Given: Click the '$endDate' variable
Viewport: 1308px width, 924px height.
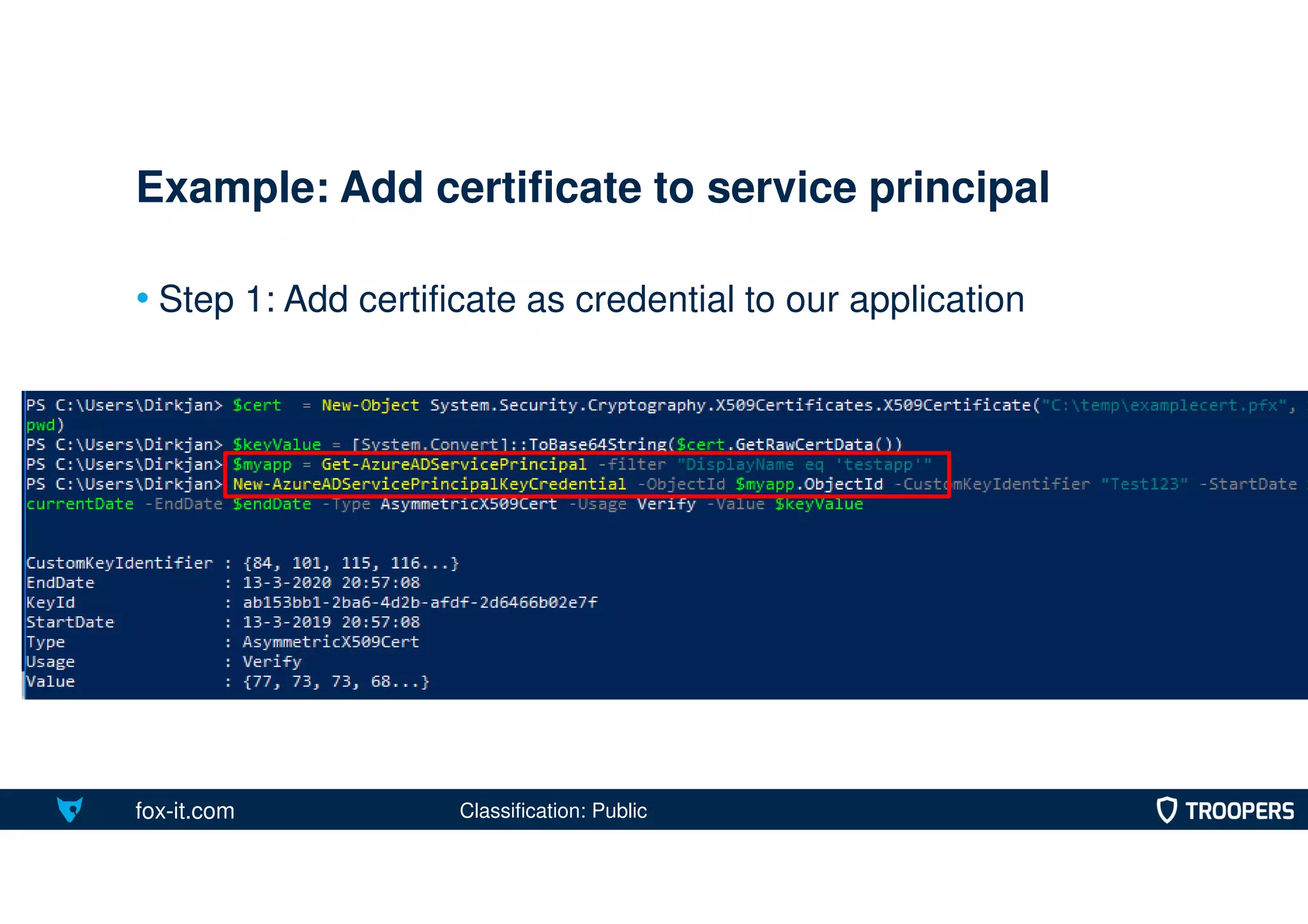Looking at the screenshot, I should 272,504.
